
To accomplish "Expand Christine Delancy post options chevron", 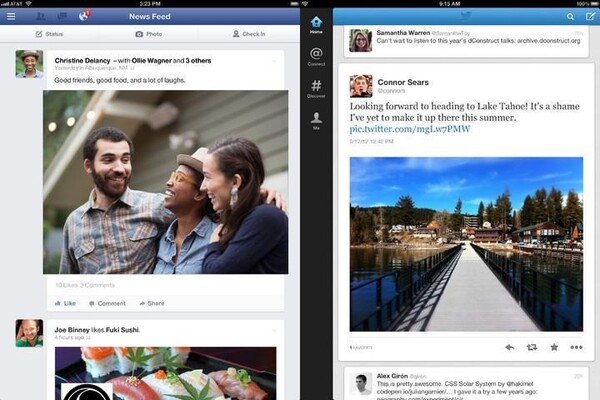I will (274, 61).
